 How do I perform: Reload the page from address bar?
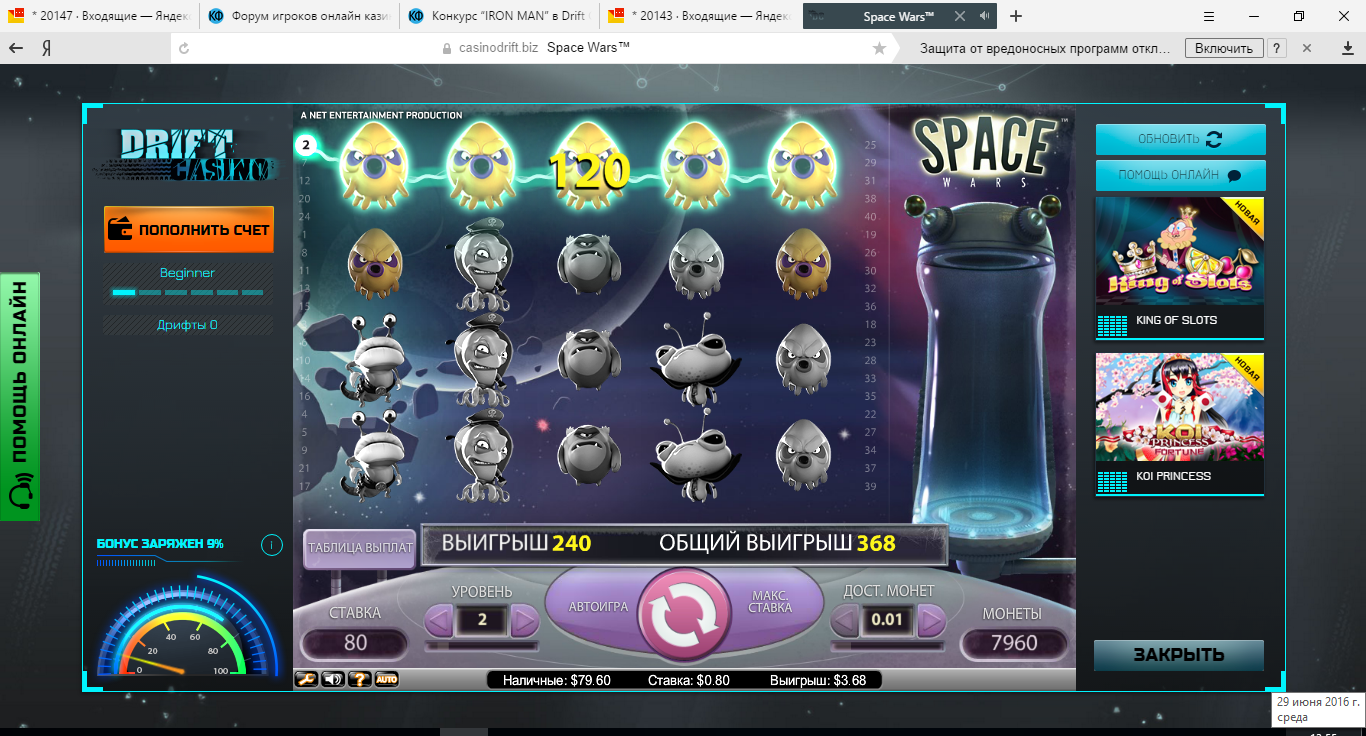click(x=184, y=48)
